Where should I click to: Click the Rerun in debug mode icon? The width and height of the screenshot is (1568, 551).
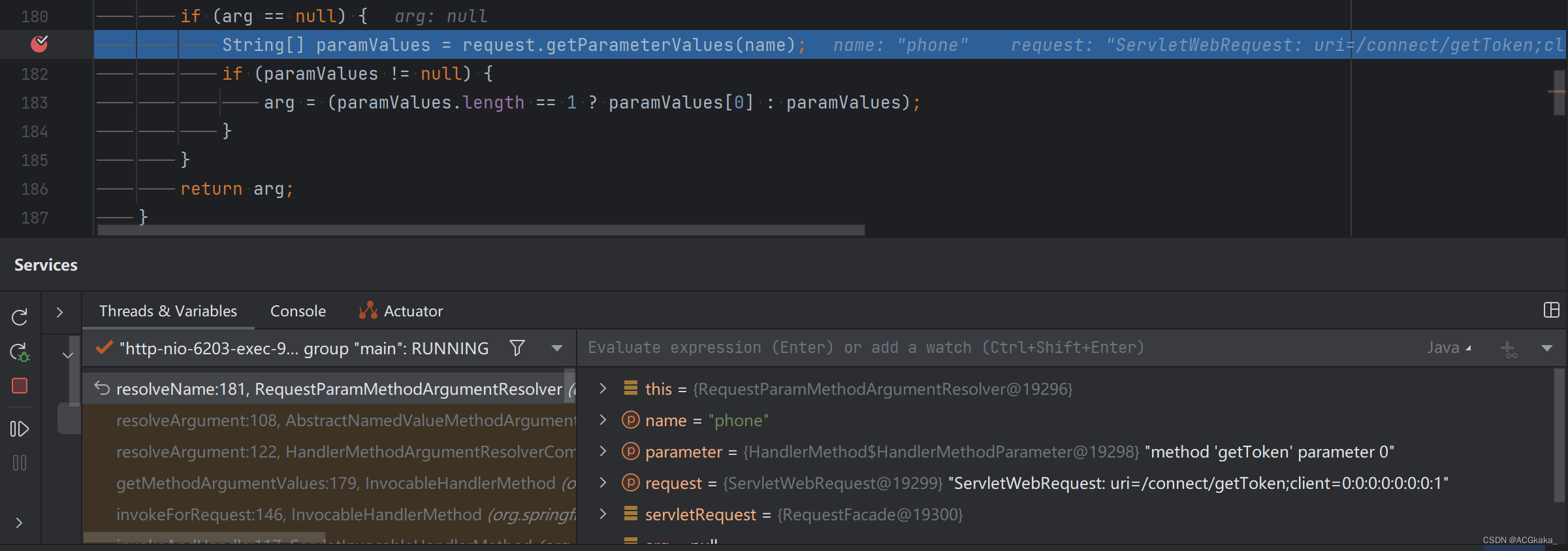pyautogui.click(x=20, y=352)
